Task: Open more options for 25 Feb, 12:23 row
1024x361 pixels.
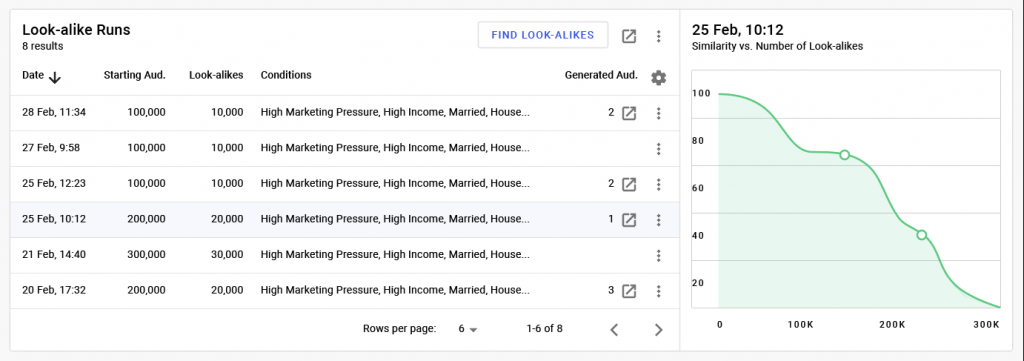Action: click(658, 184)
